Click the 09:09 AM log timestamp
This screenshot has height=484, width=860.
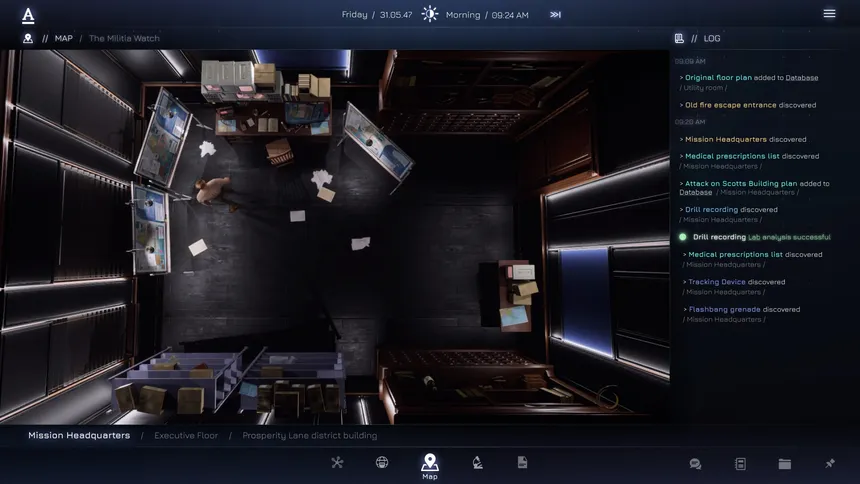tap(690, 61)
